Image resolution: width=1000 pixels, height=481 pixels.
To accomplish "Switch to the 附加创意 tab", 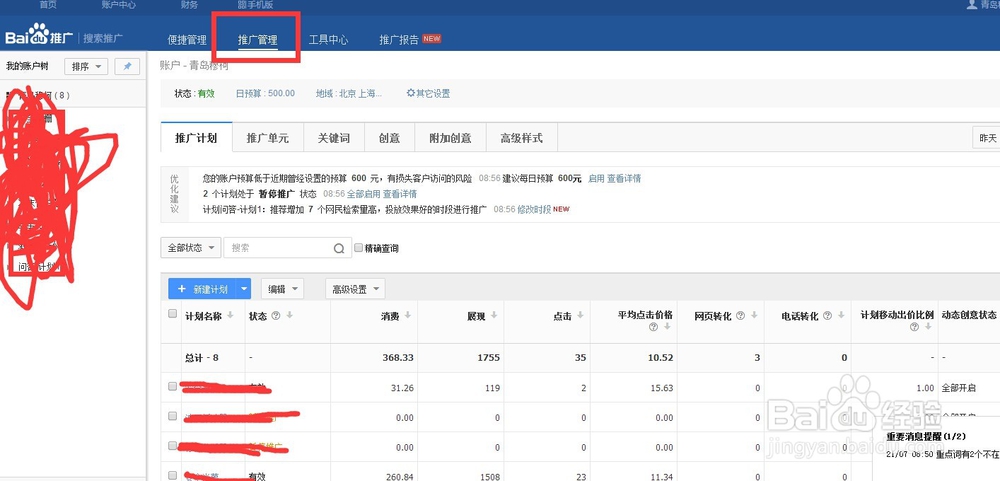I will 450,138.
